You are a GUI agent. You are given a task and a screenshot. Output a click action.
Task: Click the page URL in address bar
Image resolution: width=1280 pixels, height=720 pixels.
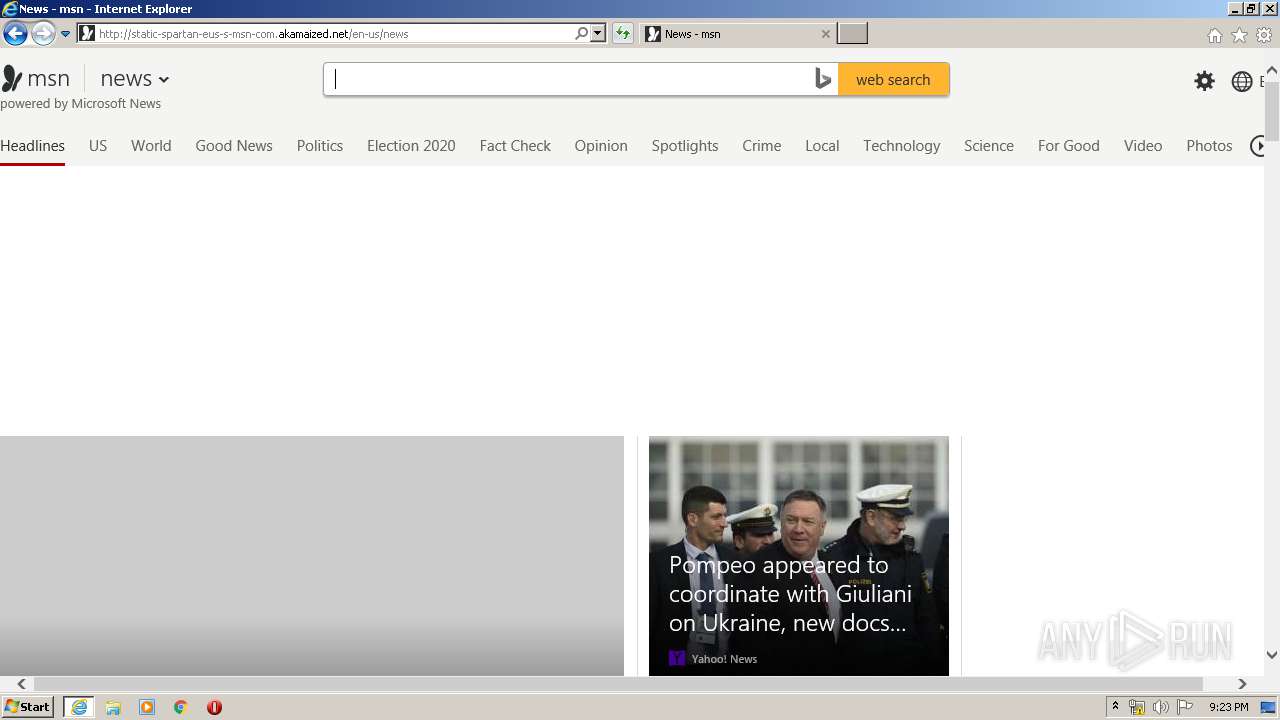[254, 34]
